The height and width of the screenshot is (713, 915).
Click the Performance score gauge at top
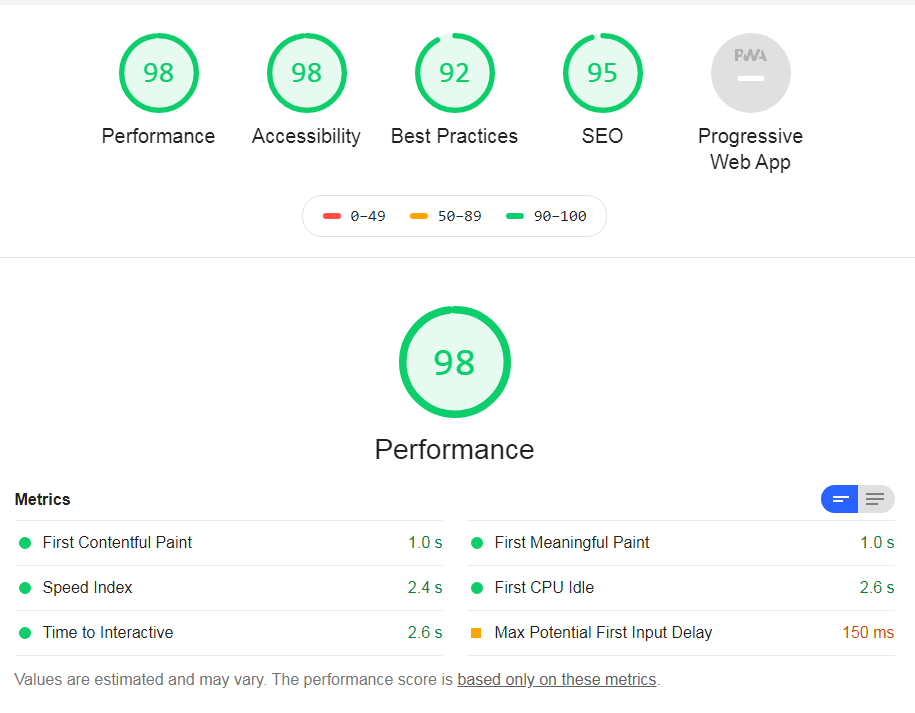[158, 73]
